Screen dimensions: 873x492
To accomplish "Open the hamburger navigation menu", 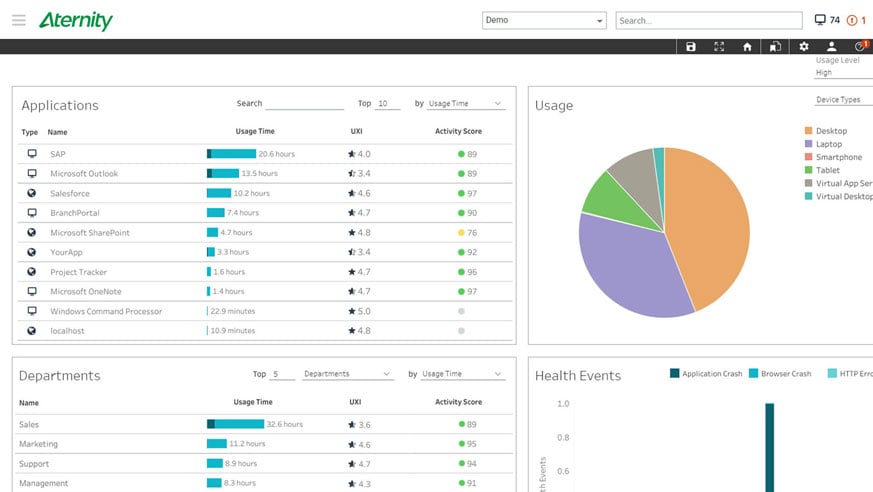I will pyautogui.click(x=19, y=21).
